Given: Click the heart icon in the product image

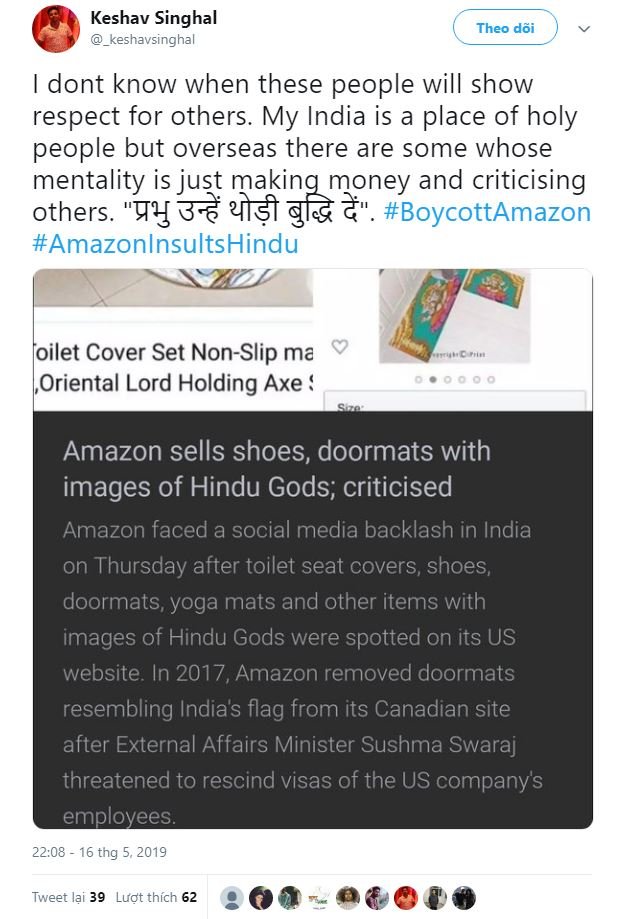Looking at the screenshot, I should [x=340, y=347].
